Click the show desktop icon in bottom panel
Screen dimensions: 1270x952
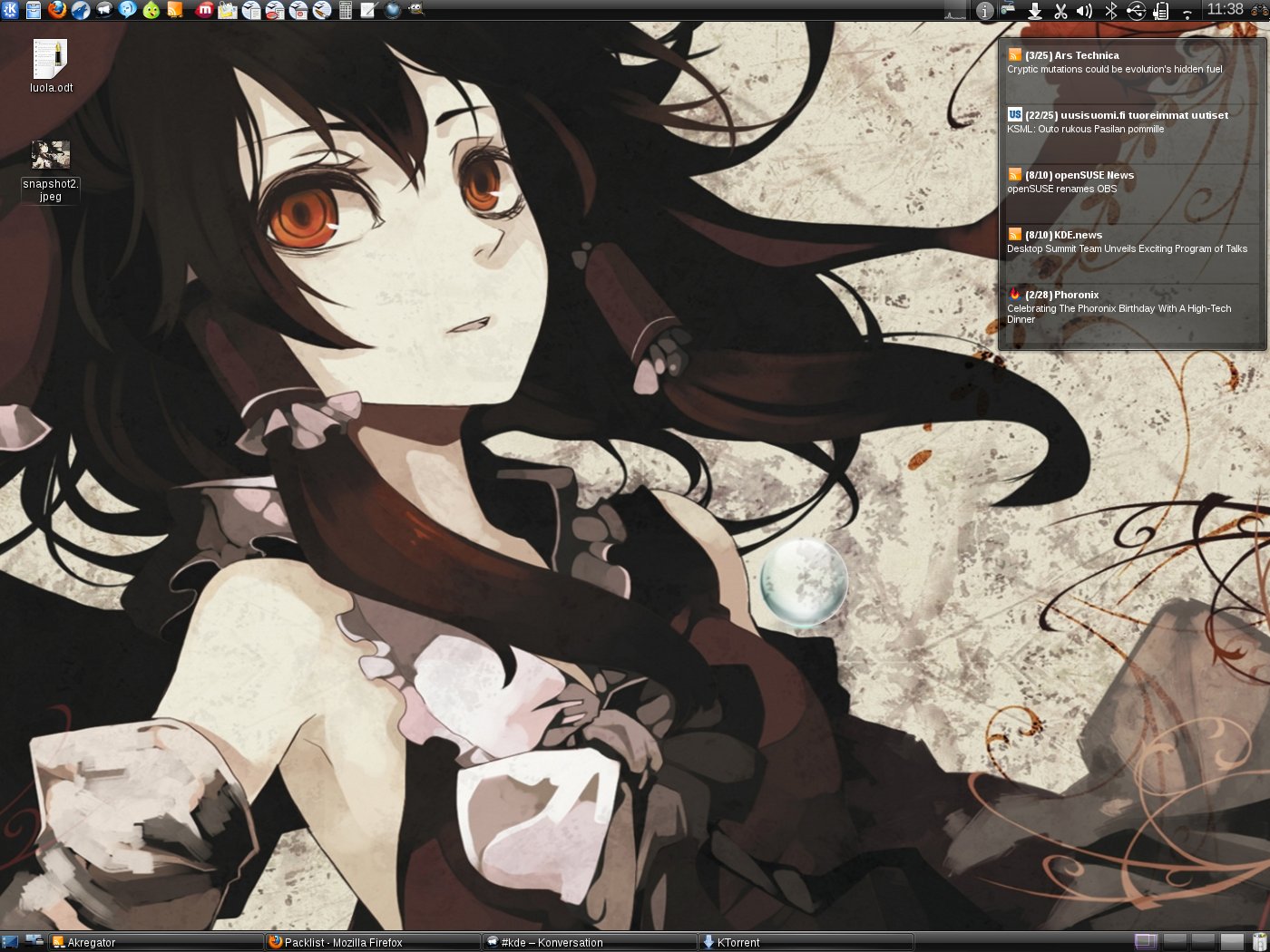(x=10, y=941)
